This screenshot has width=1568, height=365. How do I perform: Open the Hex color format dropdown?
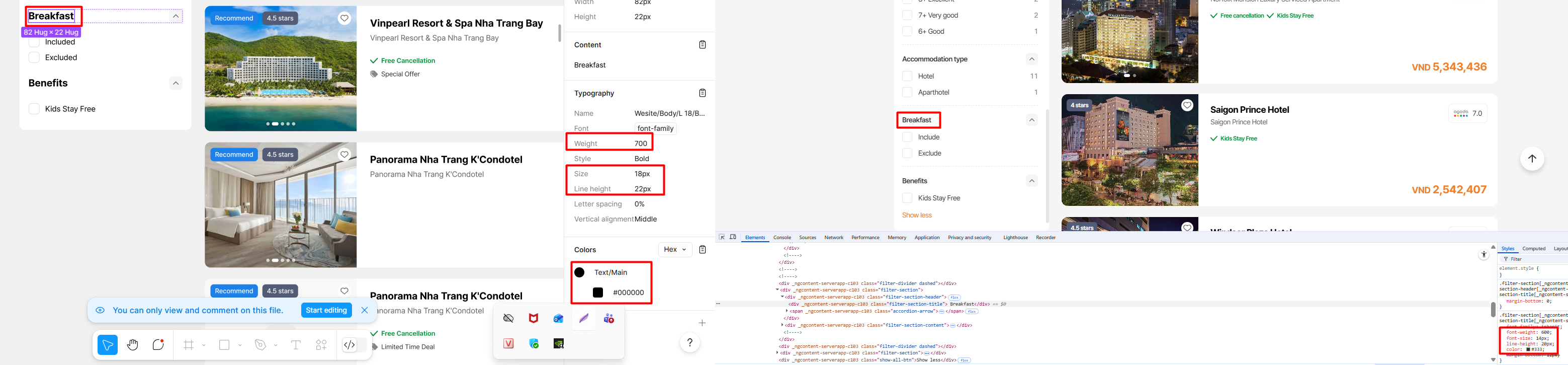click(x=675, y=250)
